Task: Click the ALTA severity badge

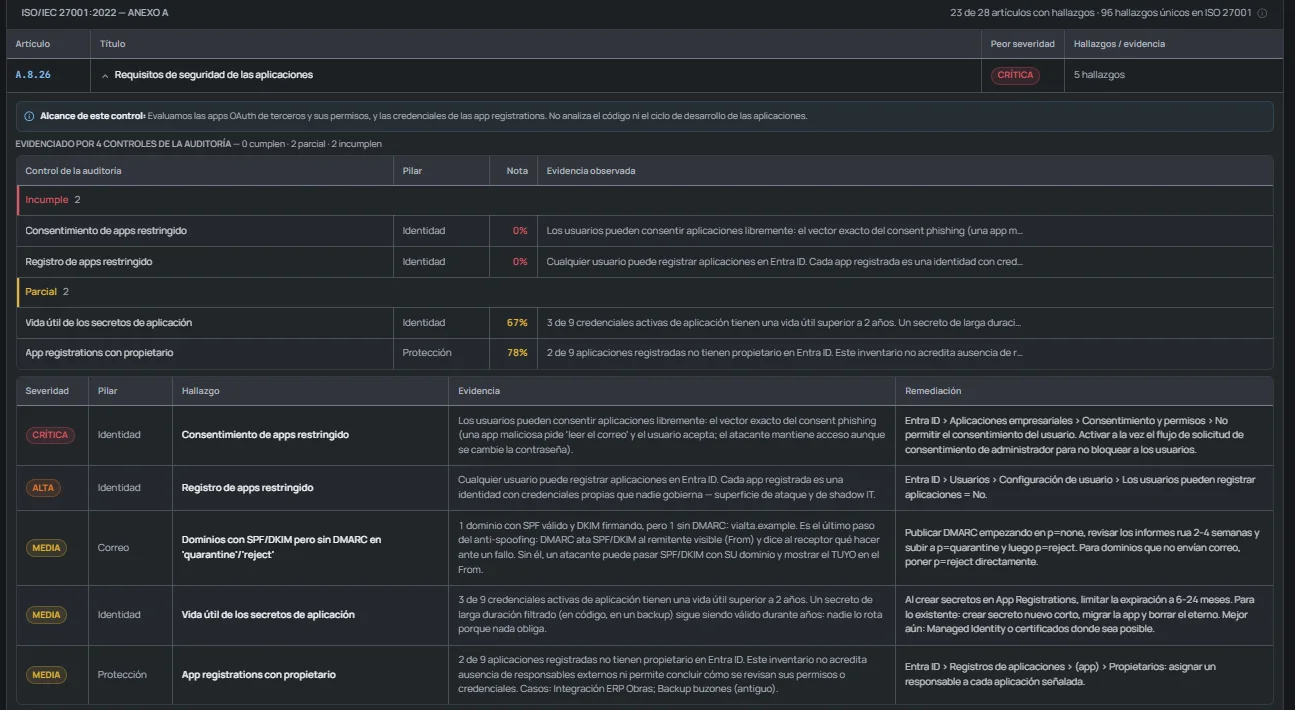Action: click(43, 488)
